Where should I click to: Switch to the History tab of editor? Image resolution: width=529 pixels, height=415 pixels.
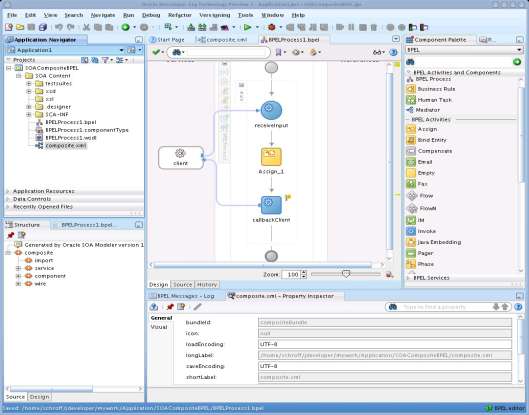[207, 285]
